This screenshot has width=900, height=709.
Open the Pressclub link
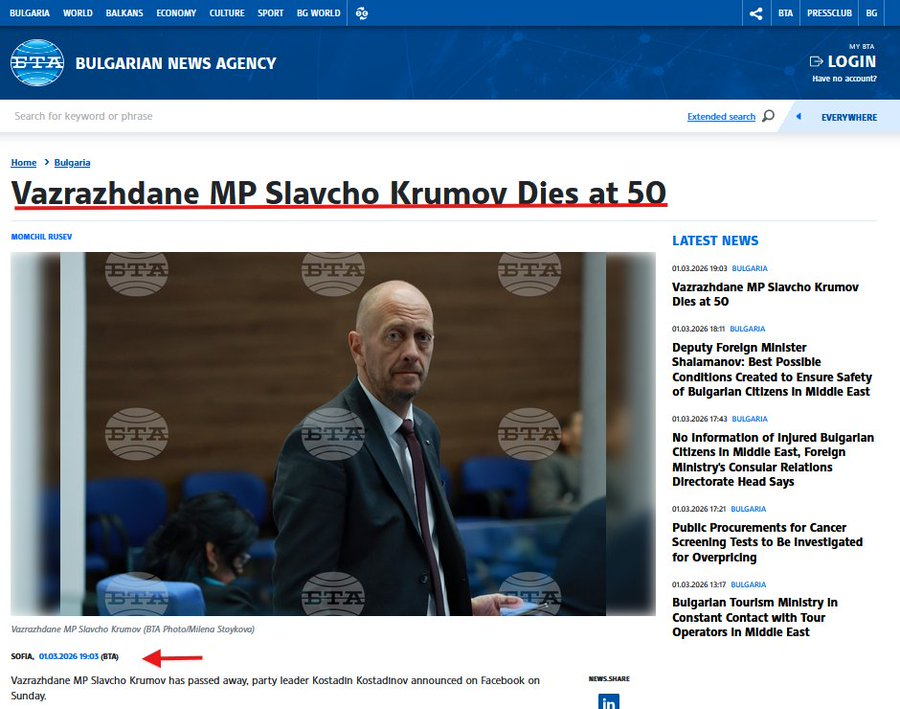pyautogui.click(x=828, y=14)
